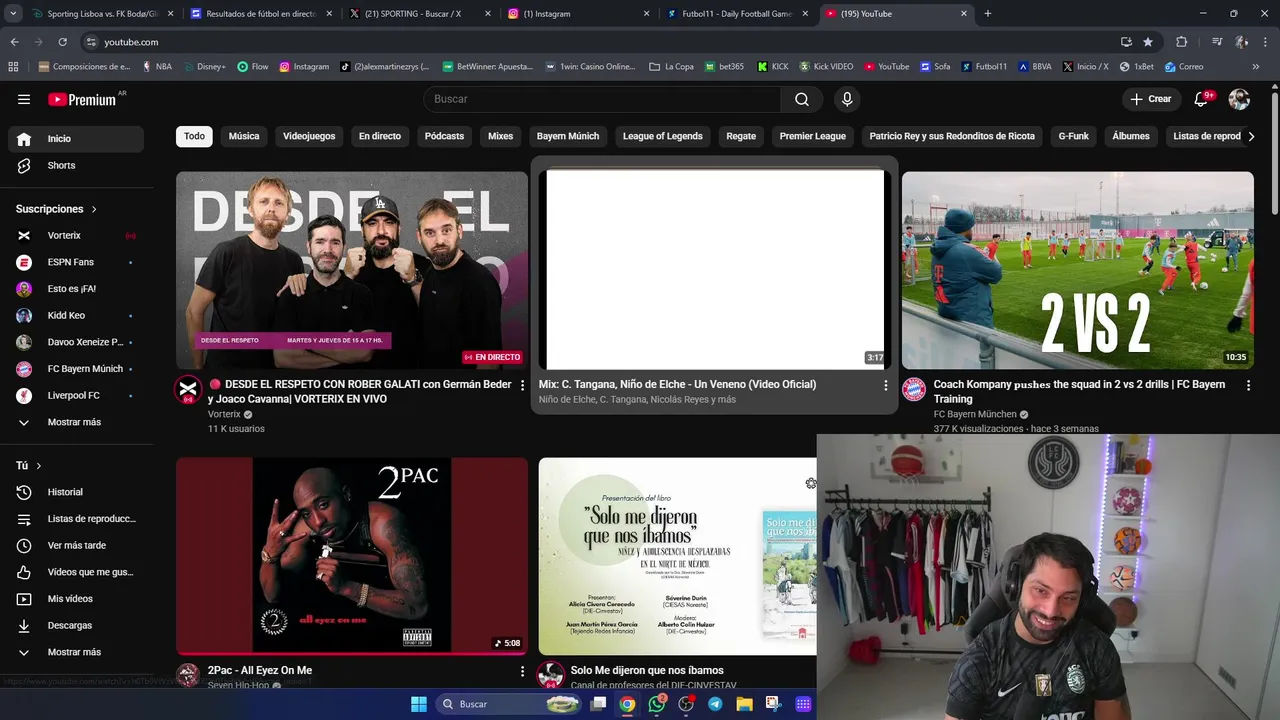Open Descargas in the sidebar
1280x720 pixels.
click(x=76, y=625)
